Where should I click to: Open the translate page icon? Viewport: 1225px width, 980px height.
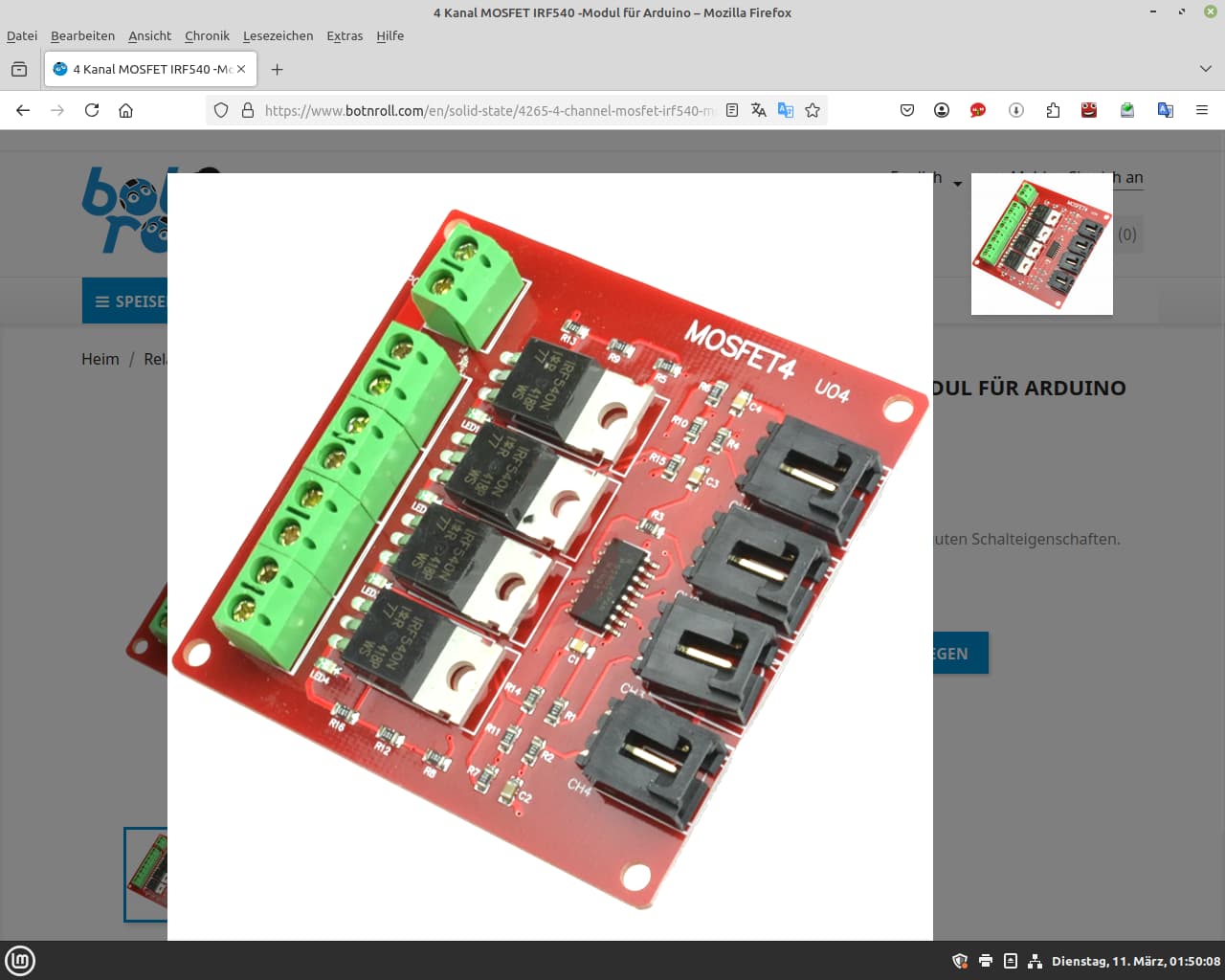pyautogui.click(x=759, y=110)
